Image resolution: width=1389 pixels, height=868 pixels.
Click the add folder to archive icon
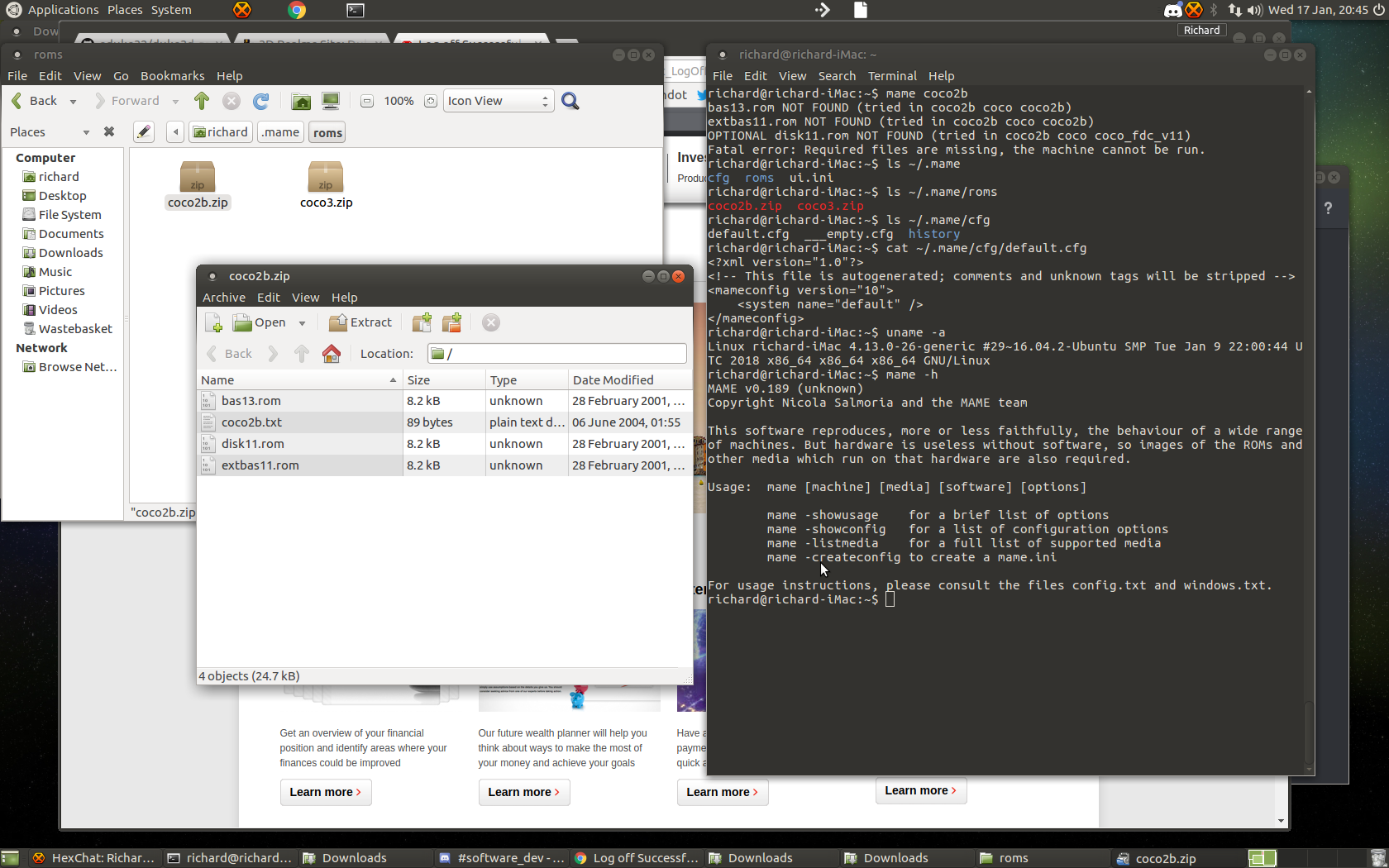tap(451, 322)
